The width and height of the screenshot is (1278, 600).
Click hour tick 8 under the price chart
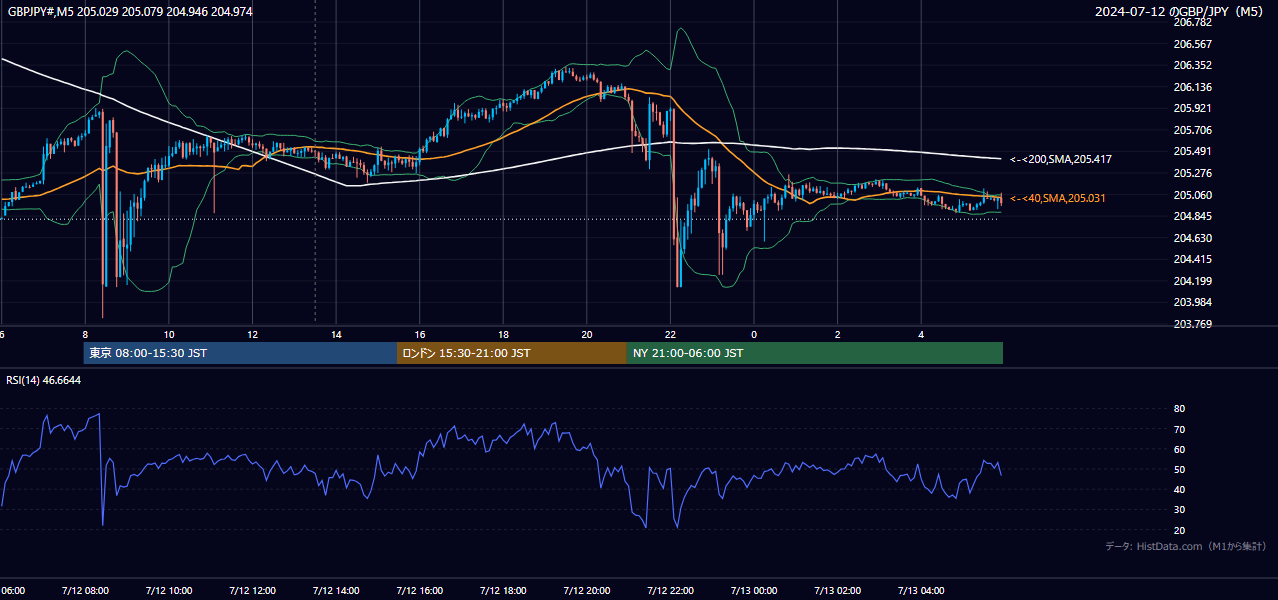coord(85,335)
